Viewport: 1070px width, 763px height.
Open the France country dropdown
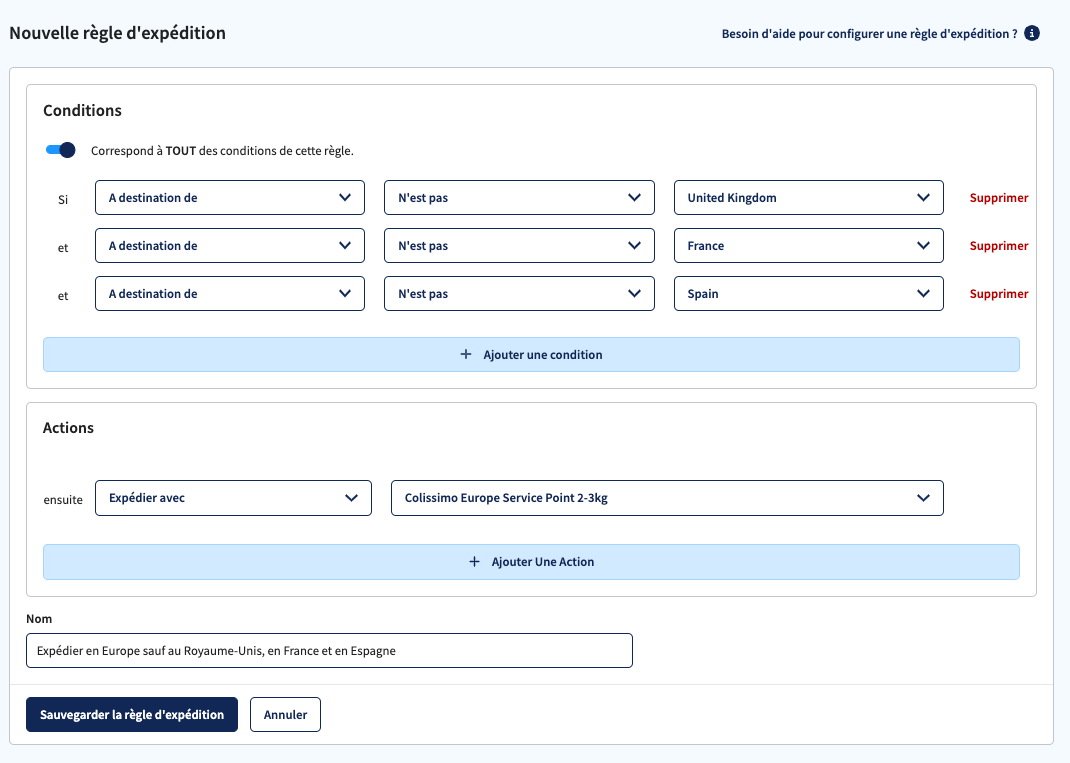[x=809, y=246]
